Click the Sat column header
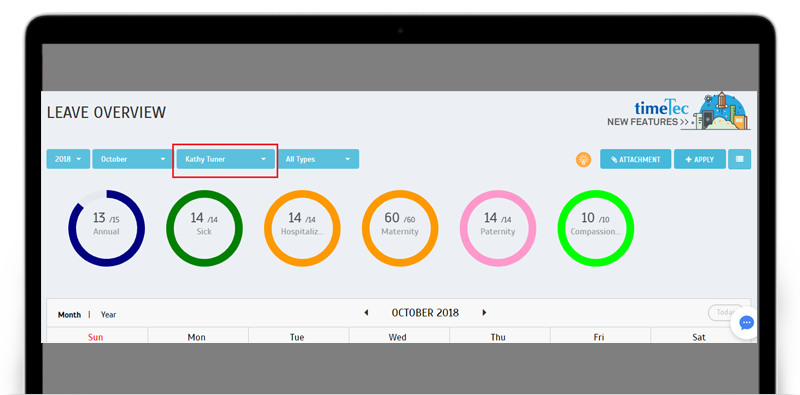Screen dimensions: 800x395 coord(699,337)
